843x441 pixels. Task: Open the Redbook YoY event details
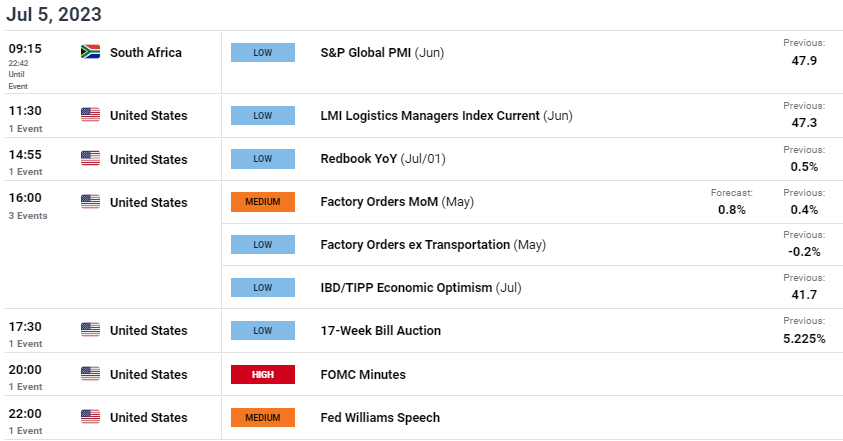(x=383, y=159)
